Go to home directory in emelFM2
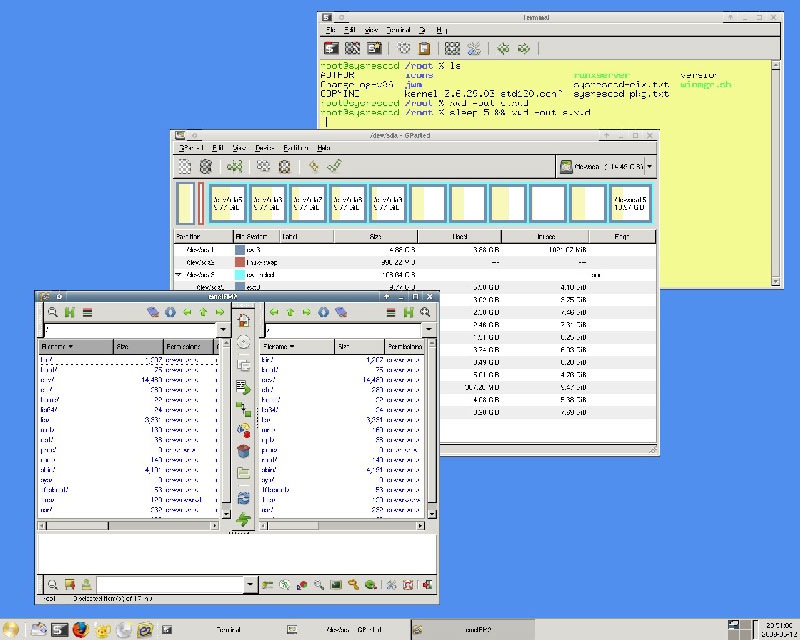 pos(69,311)
